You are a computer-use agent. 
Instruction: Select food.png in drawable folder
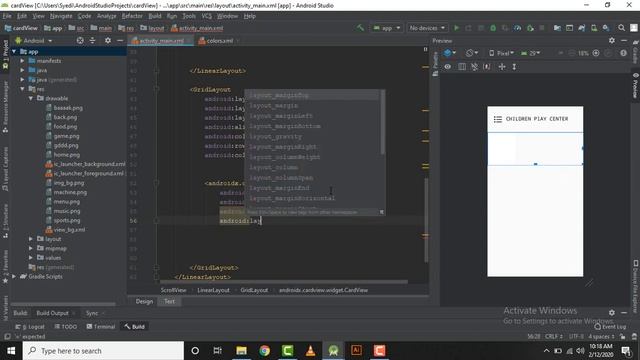pyautogui.click(x=65, y=127)
